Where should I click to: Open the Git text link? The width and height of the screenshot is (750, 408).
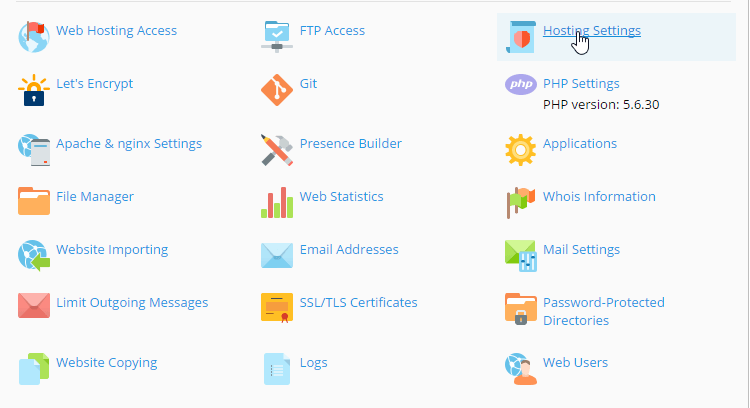click(308, 84)
